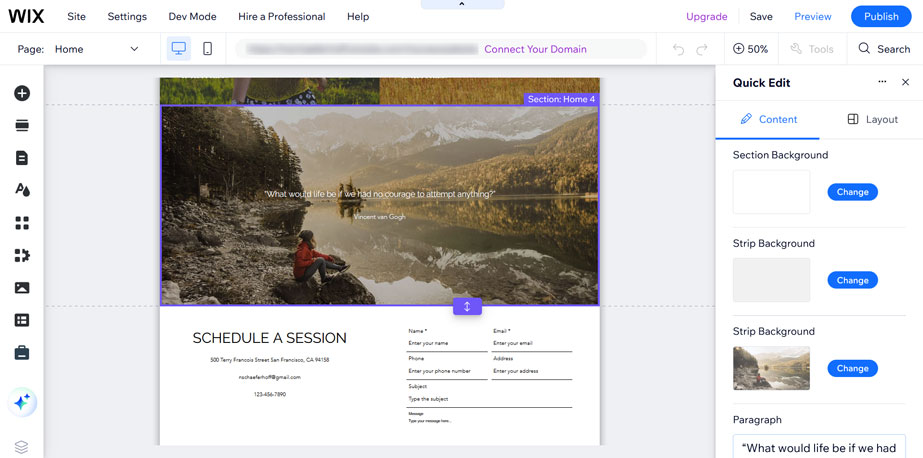The image size is (923, 458).
Task: Switch to the Layout tab
Action: point(872,120)
